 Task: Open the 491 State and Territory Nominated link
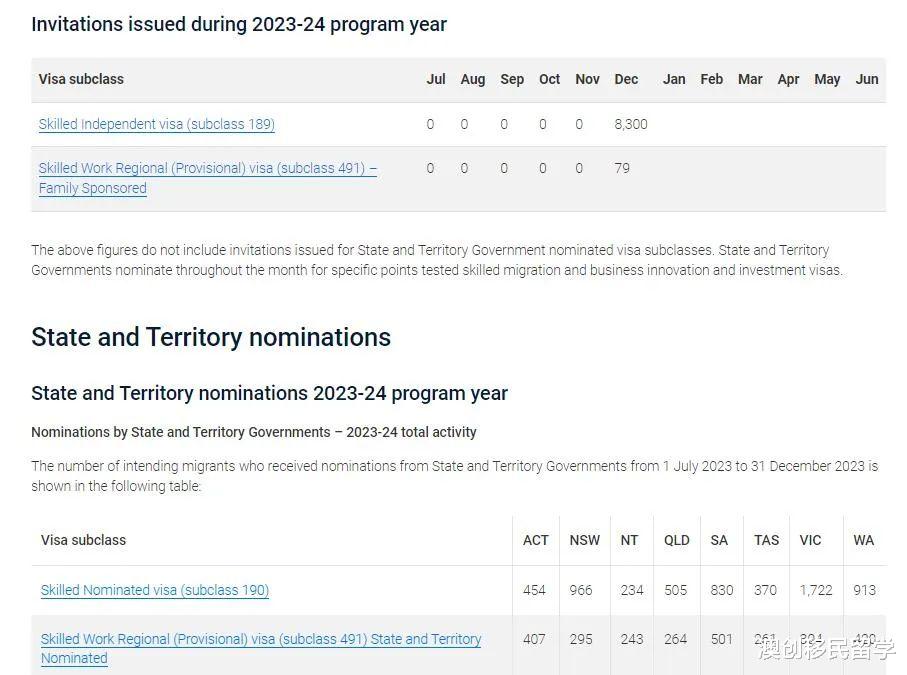tap(261, 648)
